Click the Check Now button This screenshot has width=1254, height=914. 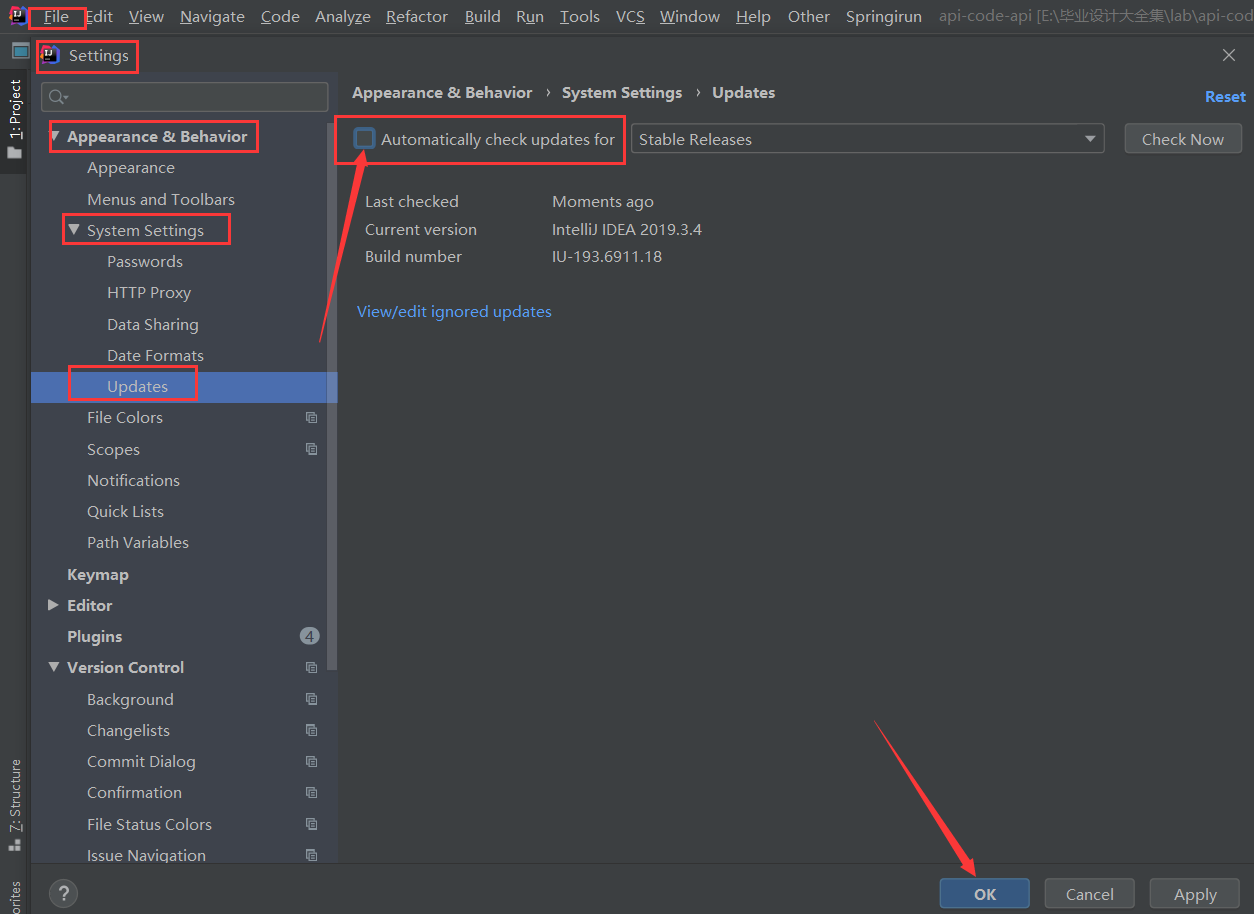click(1183, 139)
